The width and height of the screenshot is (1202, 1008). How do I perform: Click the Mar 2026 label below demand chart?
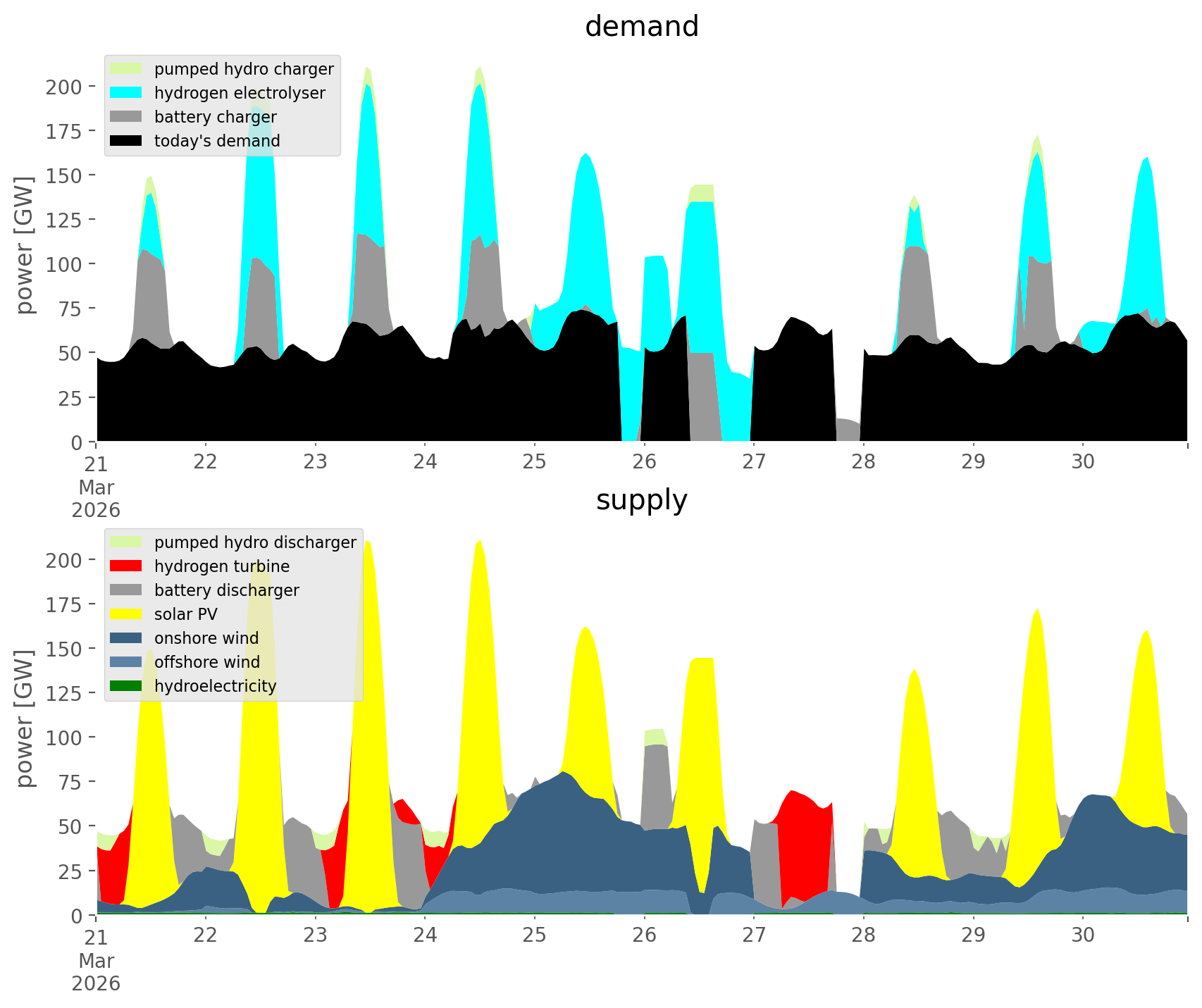(x=96, y=499)
